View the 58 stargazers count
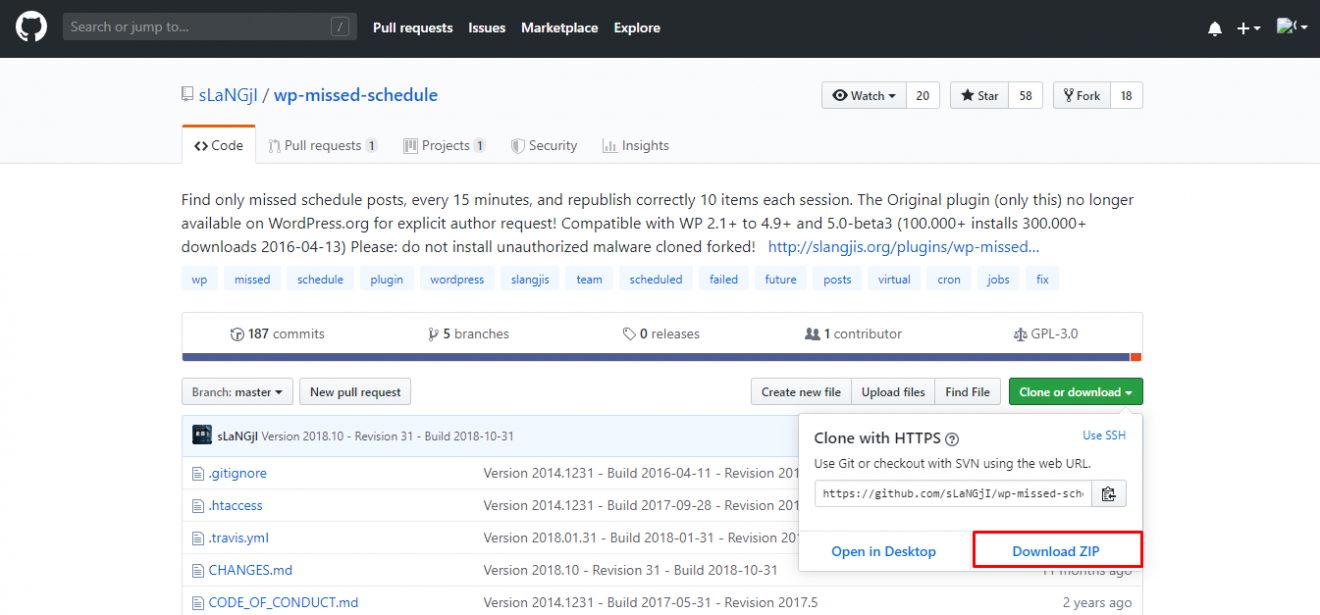 tap(1025, 95)
